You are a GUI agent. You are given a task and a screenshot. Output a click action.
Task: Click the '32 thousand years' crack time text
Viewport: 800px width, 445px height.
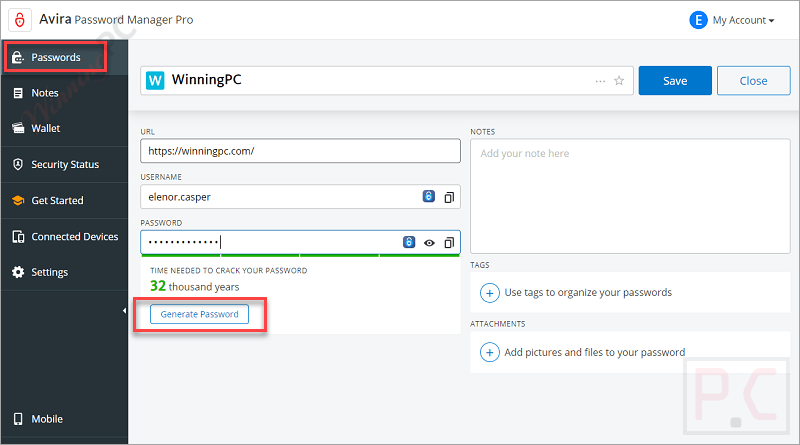tap(194, 286)
